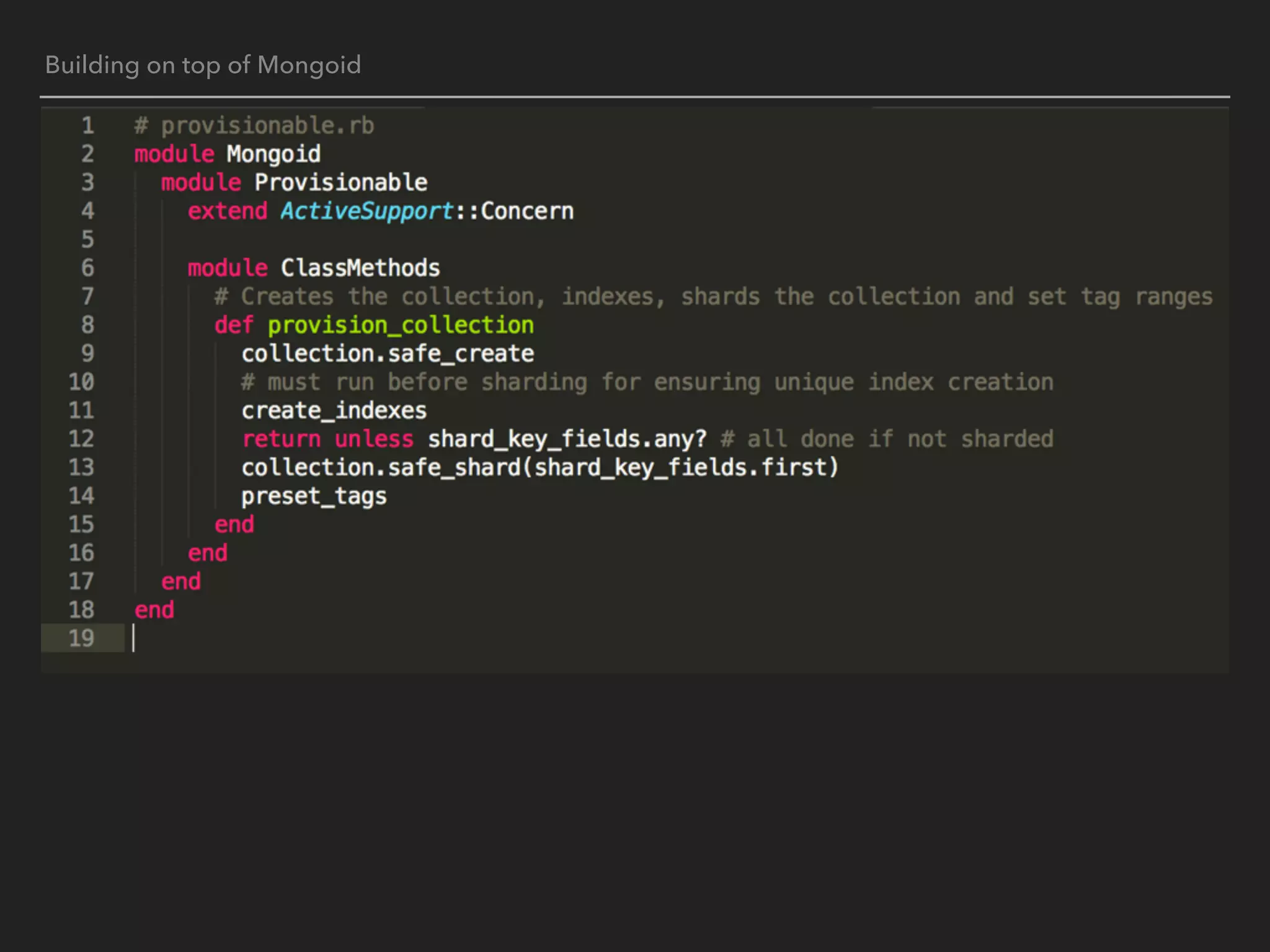1270x952 pixels.
Task: Click Provisionable module name on line 3
Action: (340, 182)
